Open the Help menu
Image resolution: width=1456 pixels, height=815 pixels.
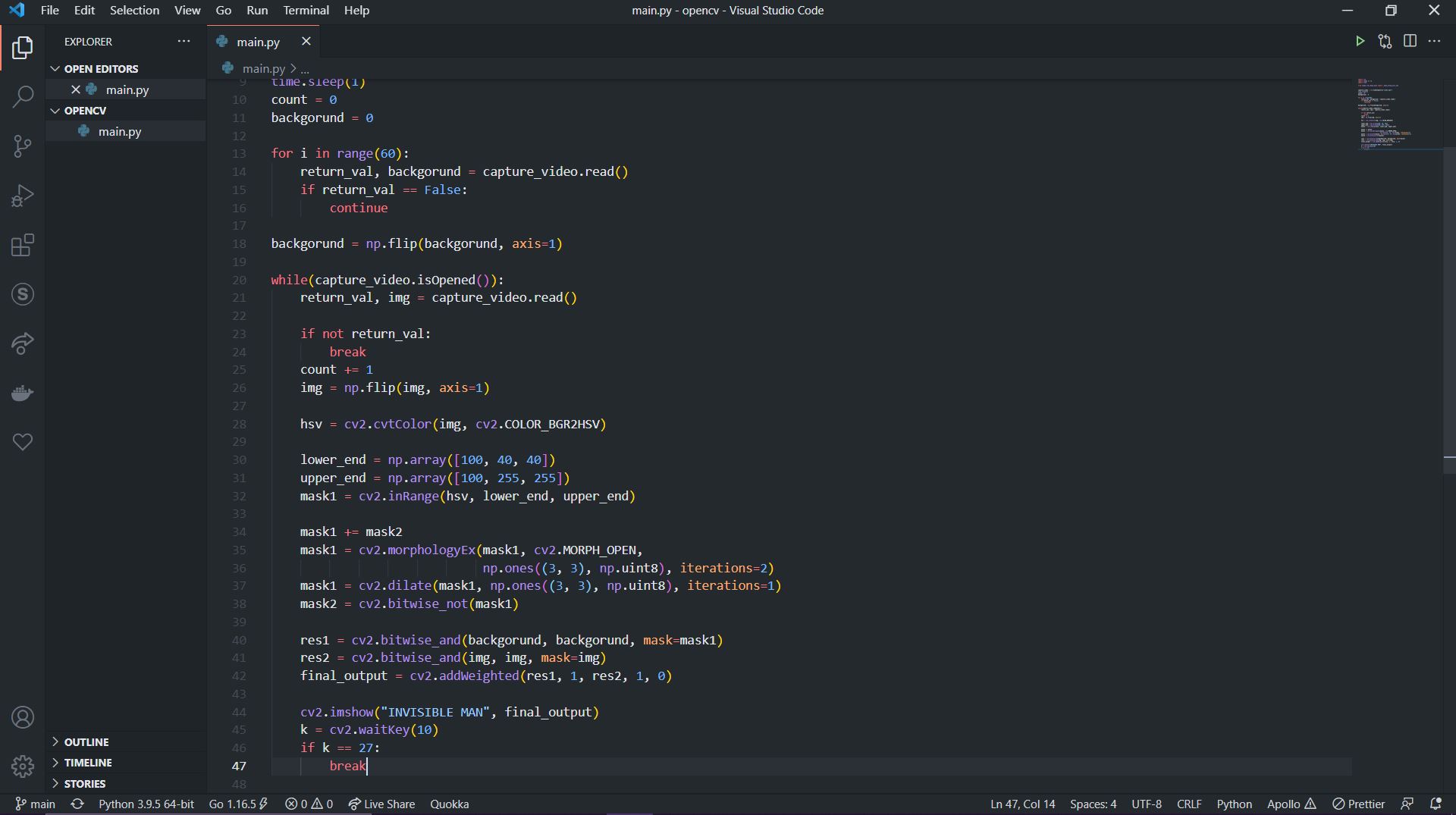click(x=356, y=11)
